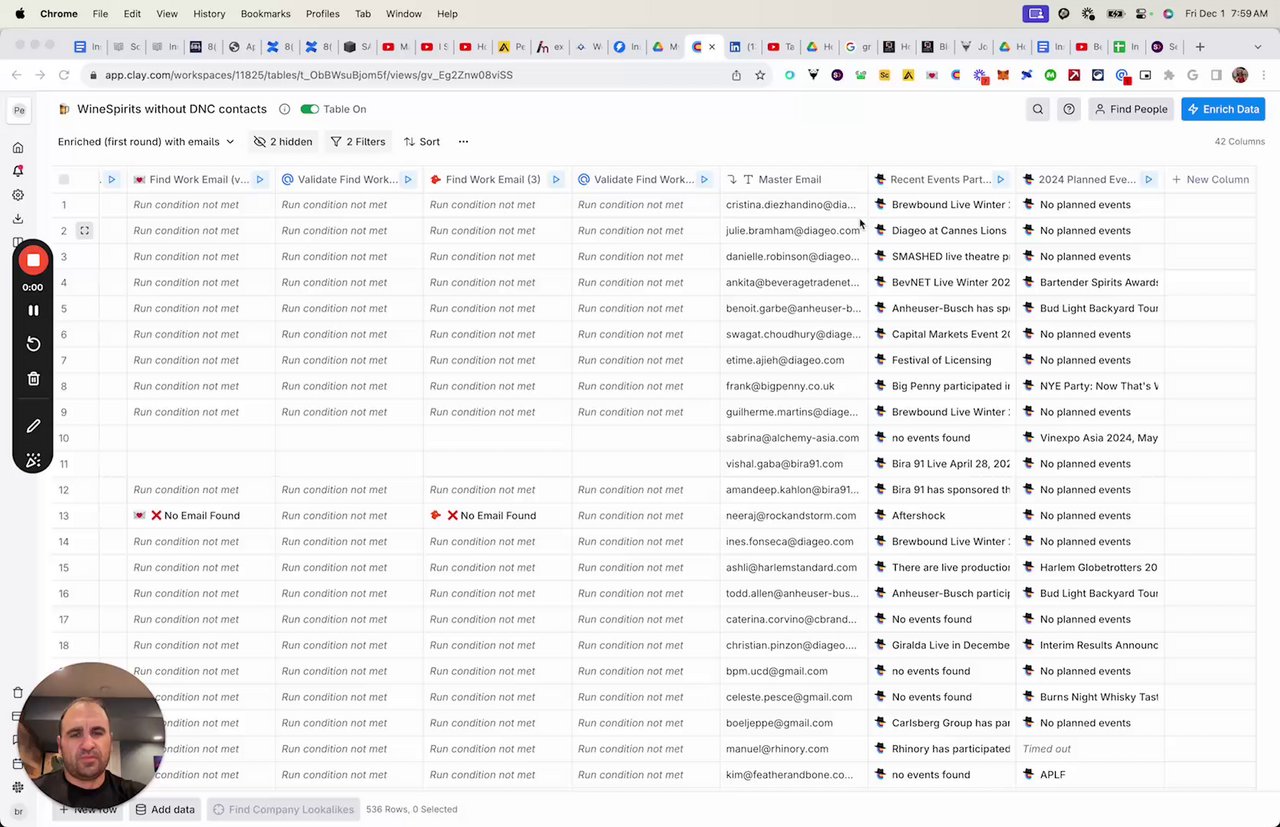The width and height of the screenshot is (1280, 827).
Task: Expand row 2 using the expand icon
Action: click(85, 231)
